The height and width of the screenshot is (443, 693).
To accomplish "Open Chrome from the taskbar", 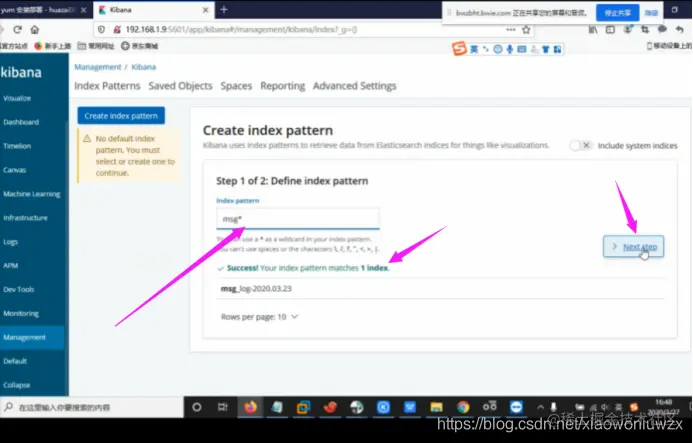I will (463, 407).
